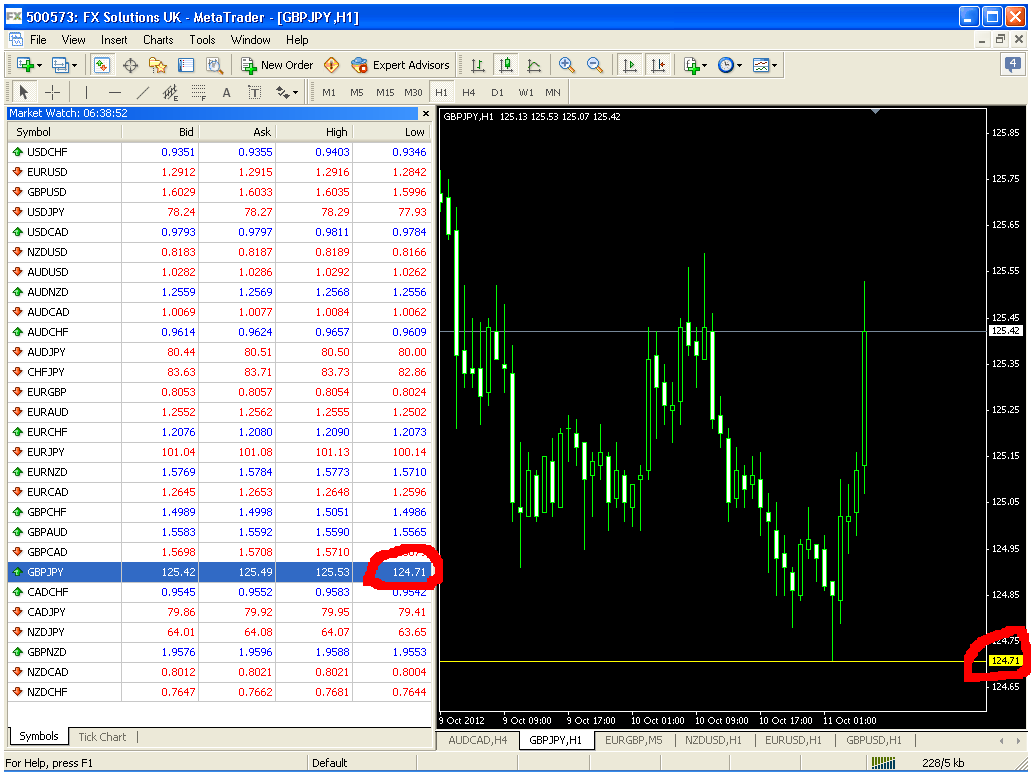This screenshot has width=1032, height=776.
Task: Close the Market Watch panel
Action: pyautogui.click(x=426, y=113)
